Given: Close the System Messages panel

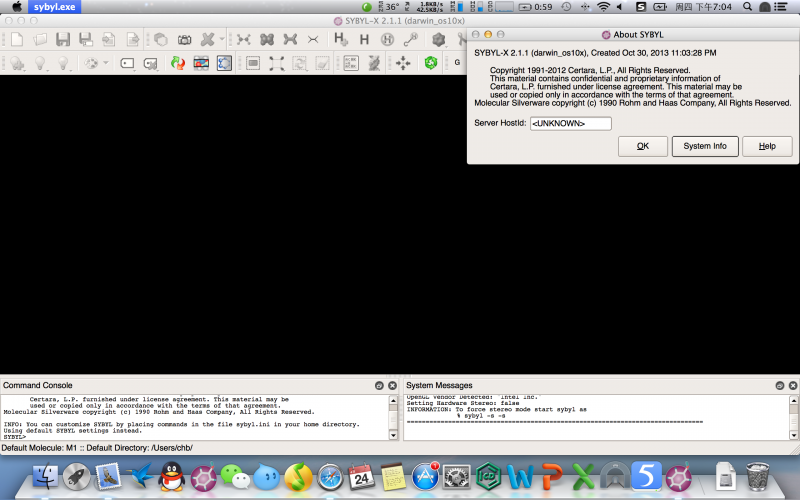Looking at the screenshot, I should 793,386.
